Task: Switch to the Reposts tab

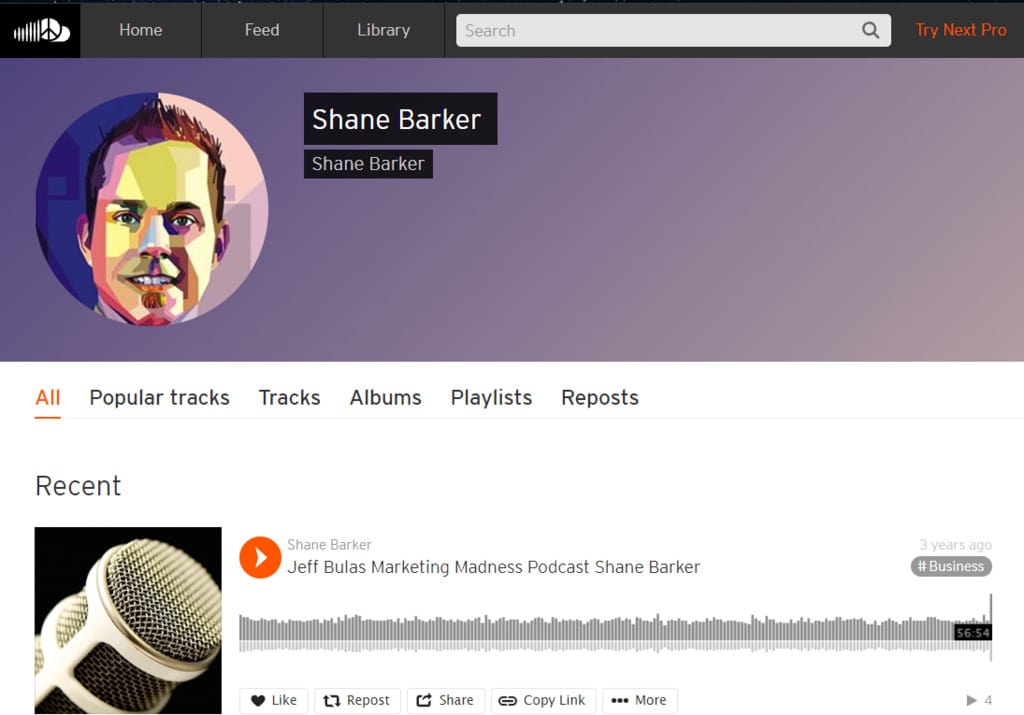Action: click(x=600, y=398)
